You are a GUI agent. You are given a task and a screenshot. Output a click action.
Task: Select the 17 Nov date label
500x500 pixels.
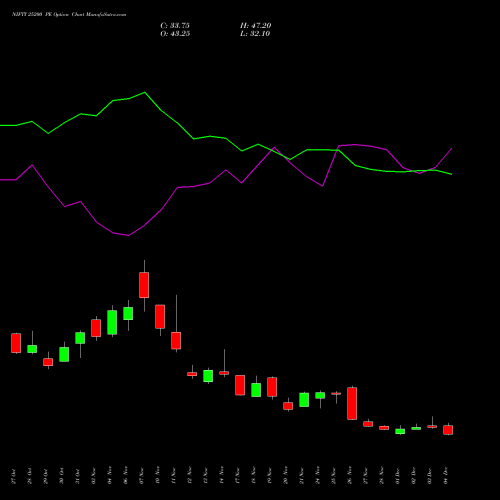pos(238,476)
